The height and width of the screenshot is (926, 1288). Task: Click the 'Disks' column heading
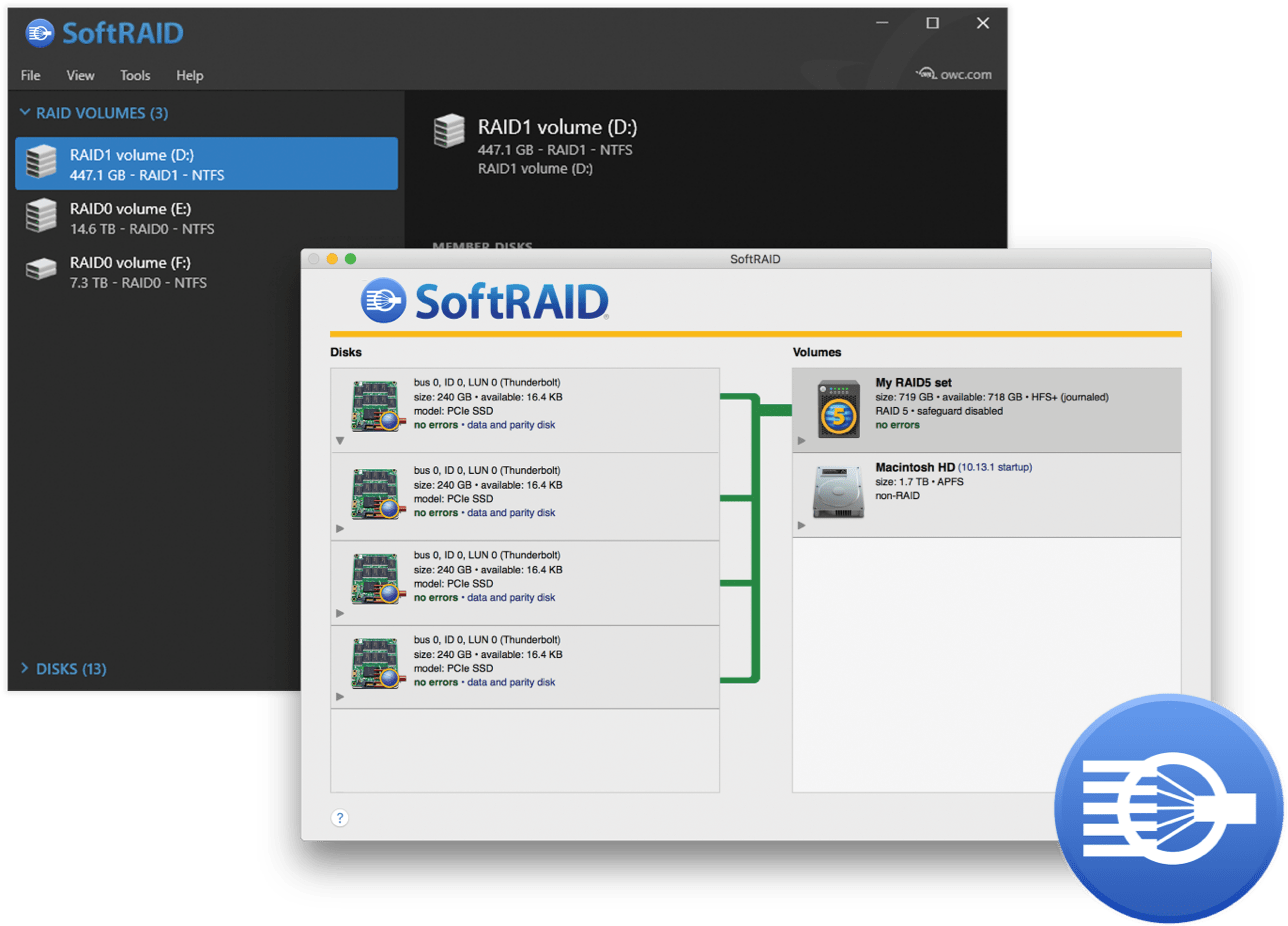click(x=345, y=352)
